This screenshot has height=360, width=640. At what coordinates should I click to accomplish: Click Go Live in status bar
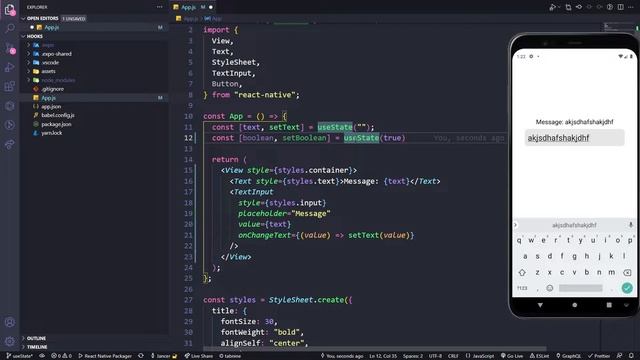point(512,356)
